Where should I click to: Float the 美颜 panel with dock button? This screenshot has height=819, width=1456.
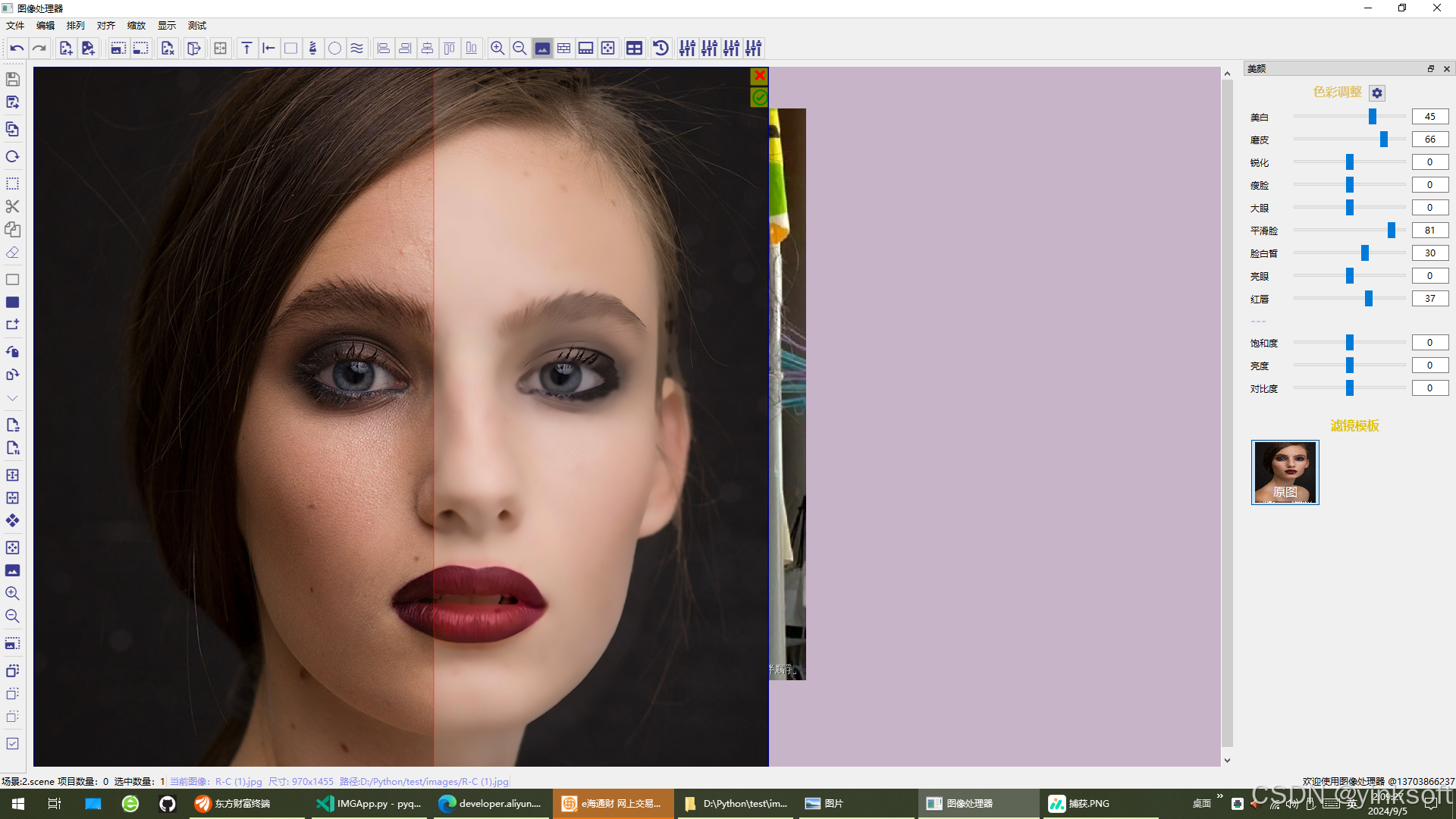pyautogui.click(x=1431, y=68)
